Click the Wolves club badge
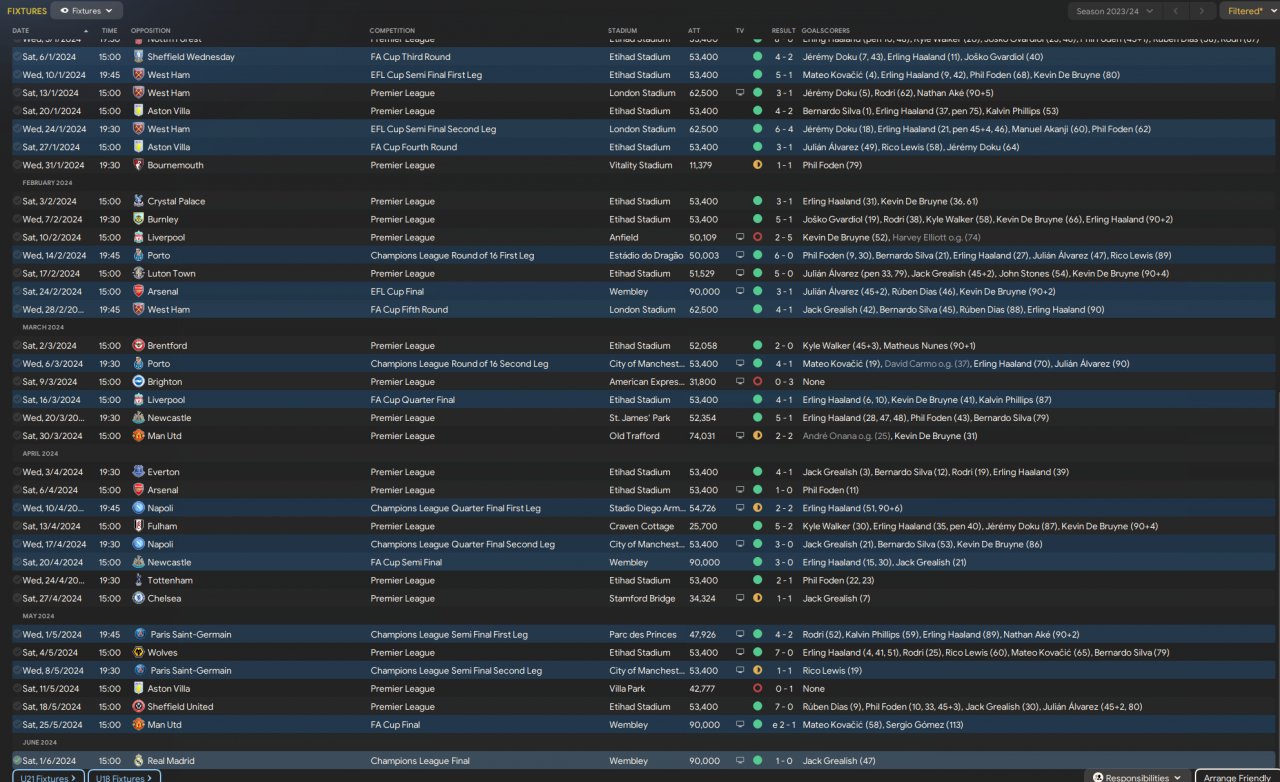This screenshot has height=782, width=1280. pyautogui.click(x=138, y=652)
